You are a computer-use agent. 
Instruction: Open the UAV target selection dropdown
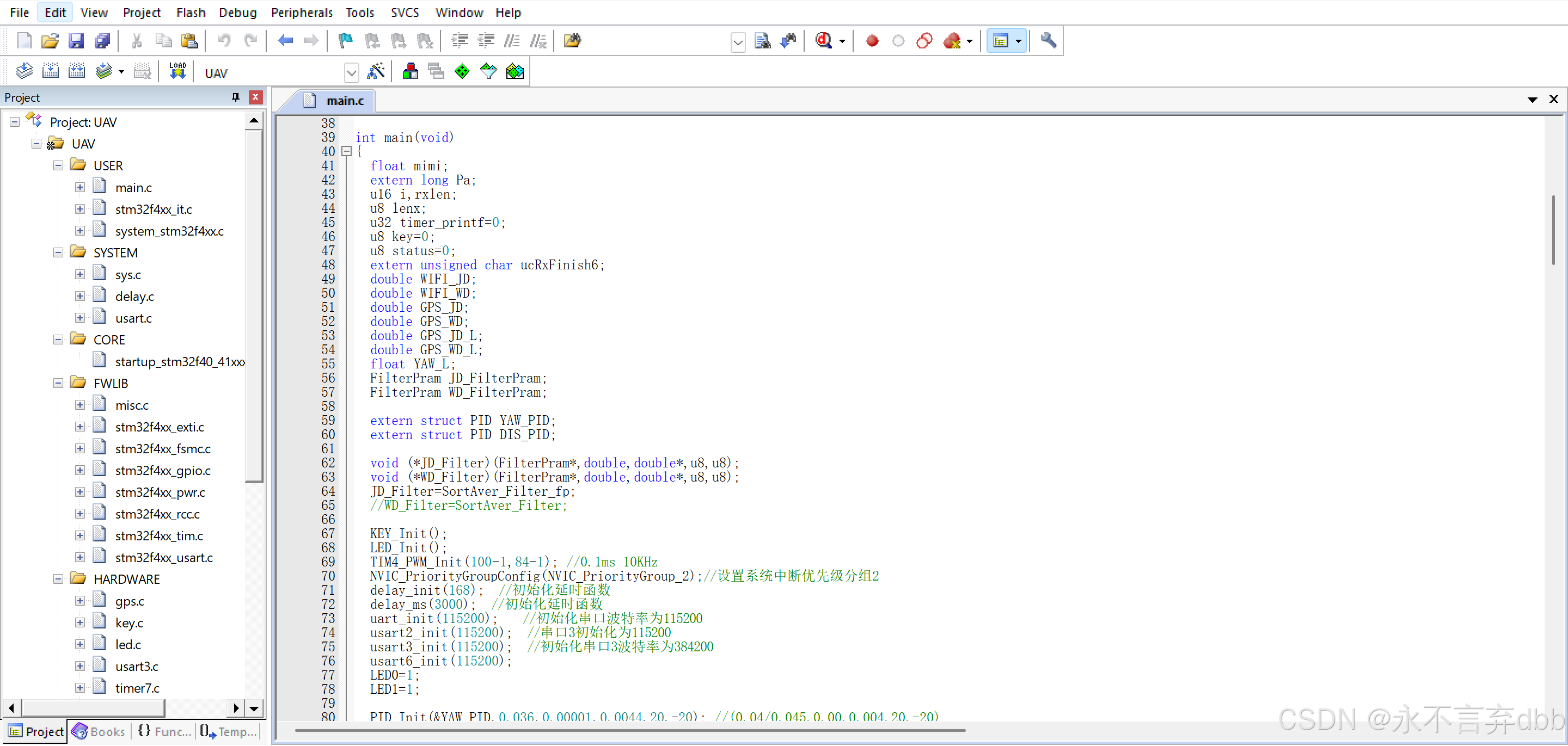coord(351,73)
